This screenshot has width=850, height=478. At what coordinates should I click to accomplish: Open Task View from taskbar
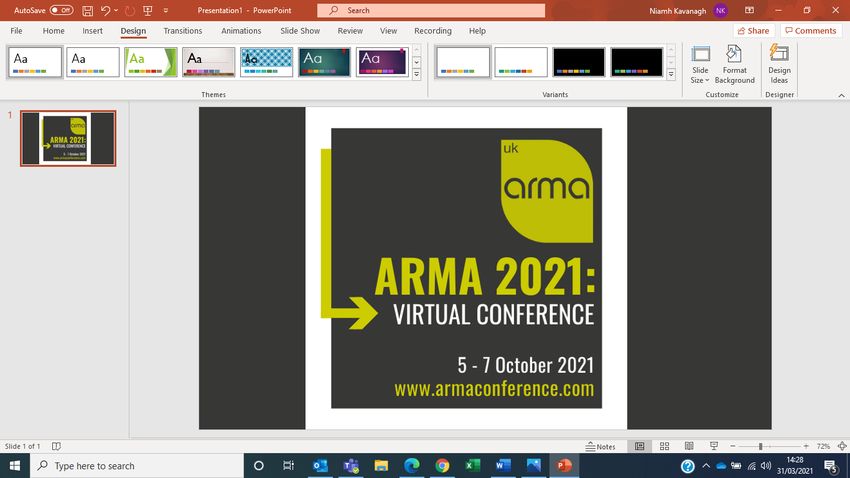pos(288,466)
